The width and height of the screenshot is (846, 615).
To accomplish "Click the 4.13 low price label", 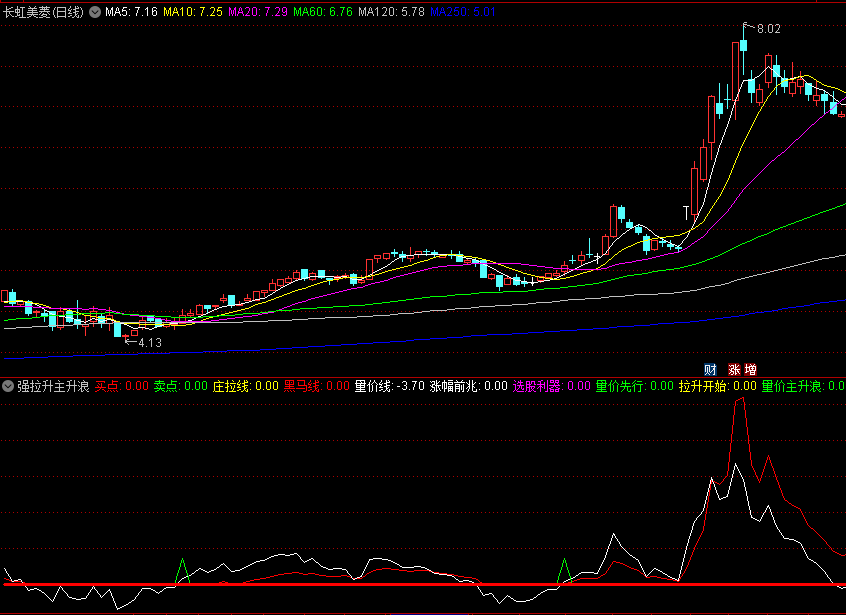I will [x=150, y=343].
